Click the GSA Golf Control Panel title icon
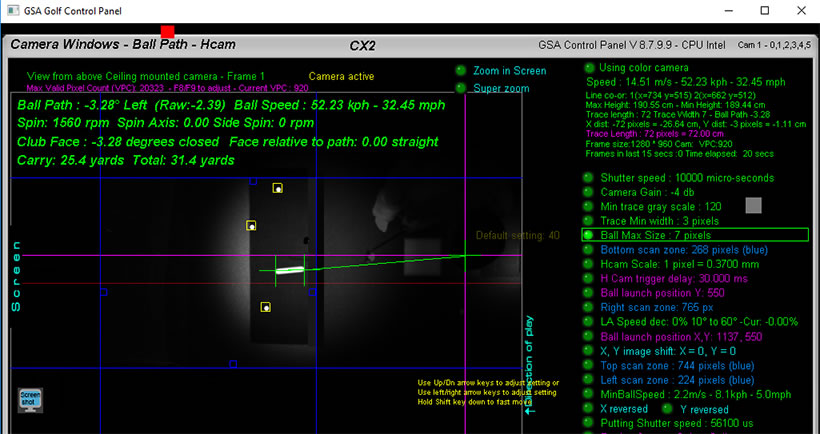The height and width of the screenshot is (434, 820). click(x=13, y=10)
